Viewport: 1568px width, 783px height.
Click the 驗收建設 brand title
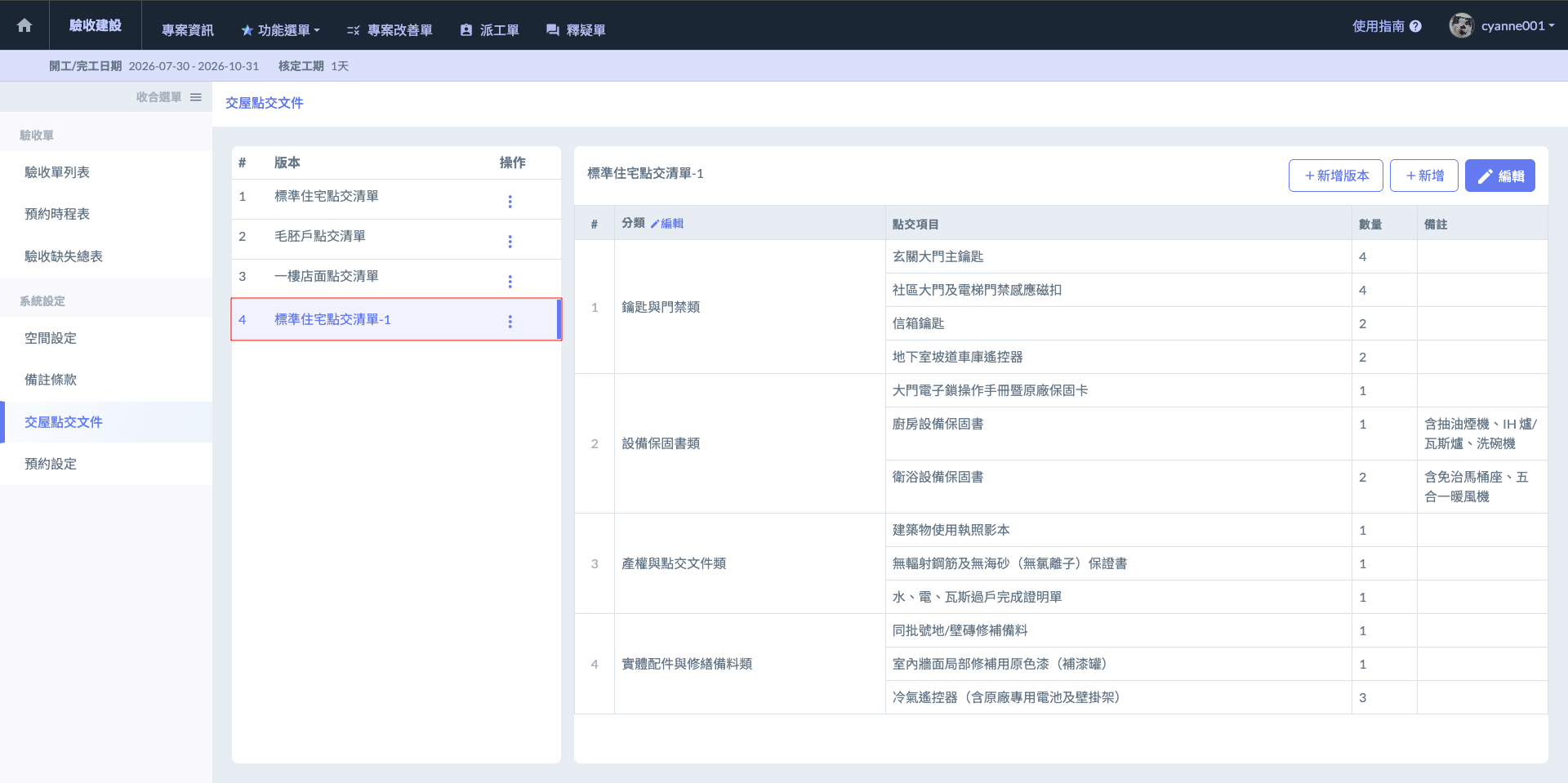coord(96,25)
